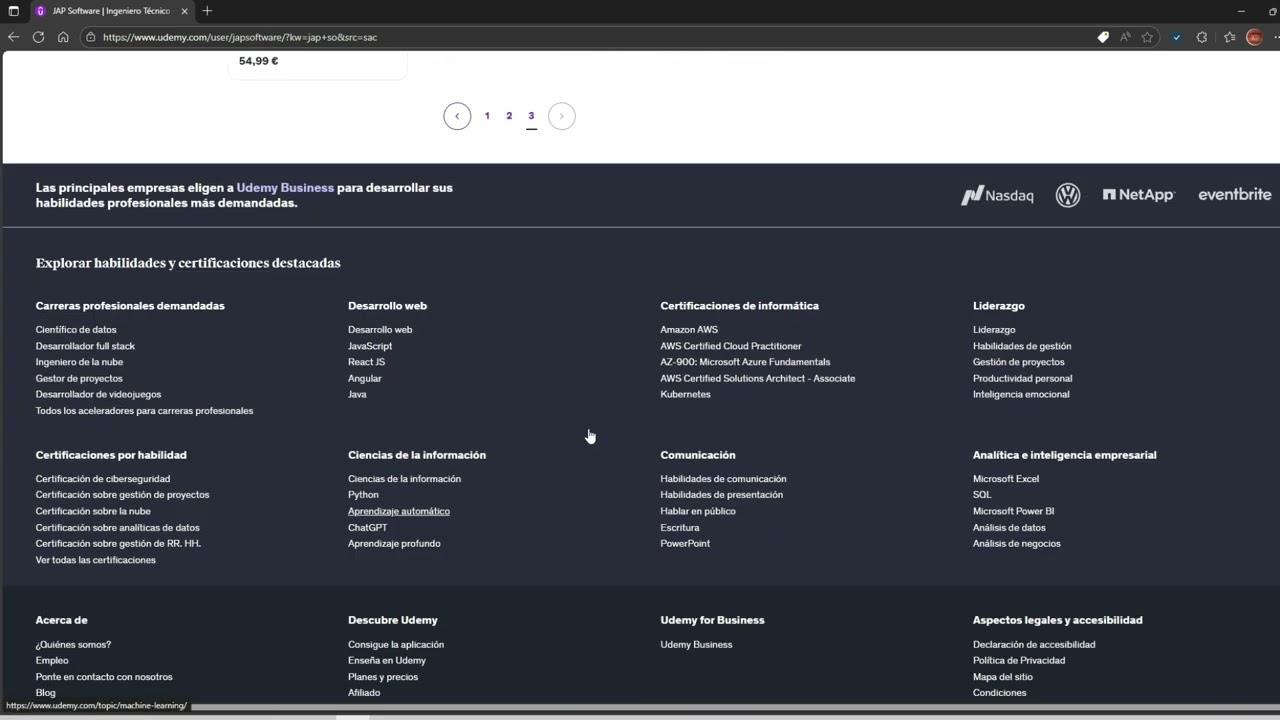Open the SQL link
This screenshot has width=1280, height=720.
(x=982, y=495)
